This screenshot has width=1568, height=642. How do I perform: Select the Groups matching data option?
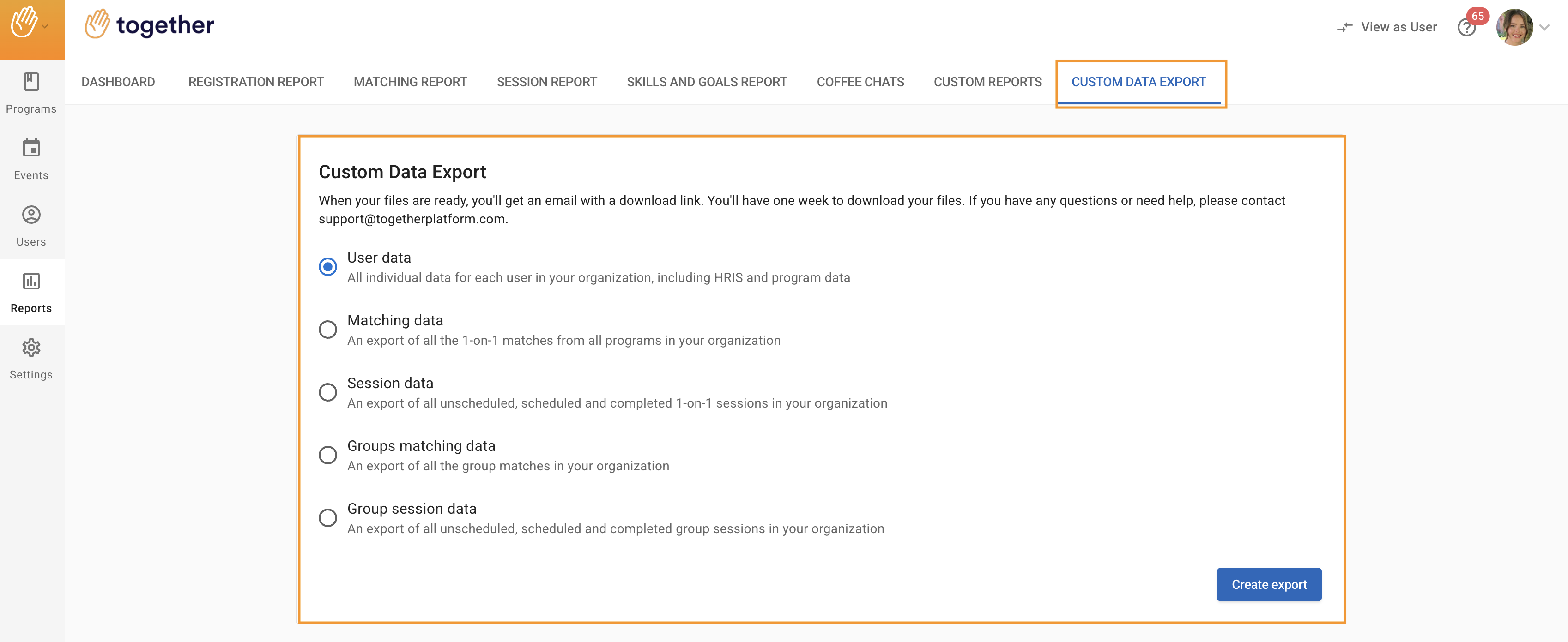point(327,455)
